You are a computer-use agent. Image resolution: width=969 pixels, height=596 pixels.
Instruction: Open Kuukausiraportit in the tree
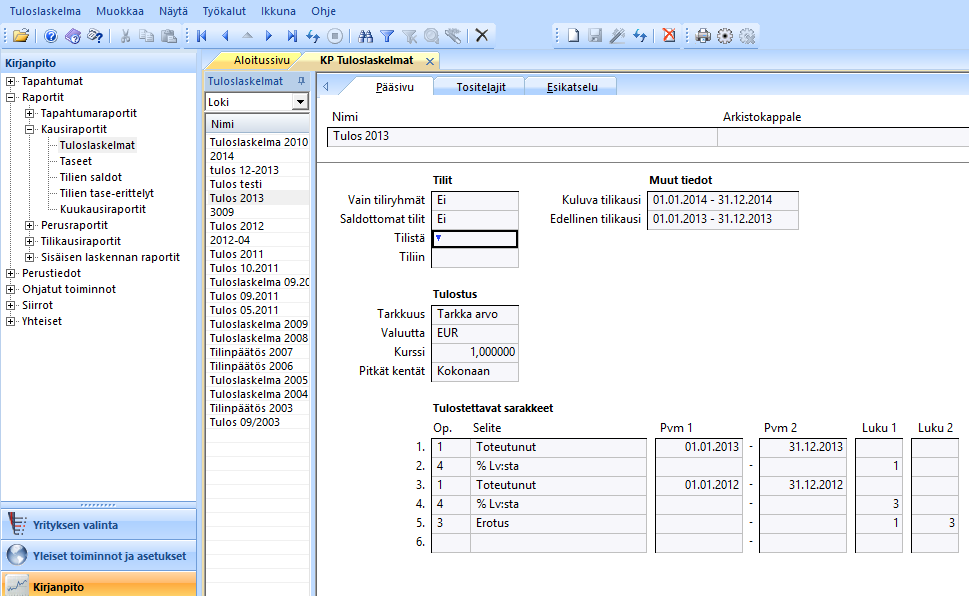pyautogui.click(x=103, y=209)
